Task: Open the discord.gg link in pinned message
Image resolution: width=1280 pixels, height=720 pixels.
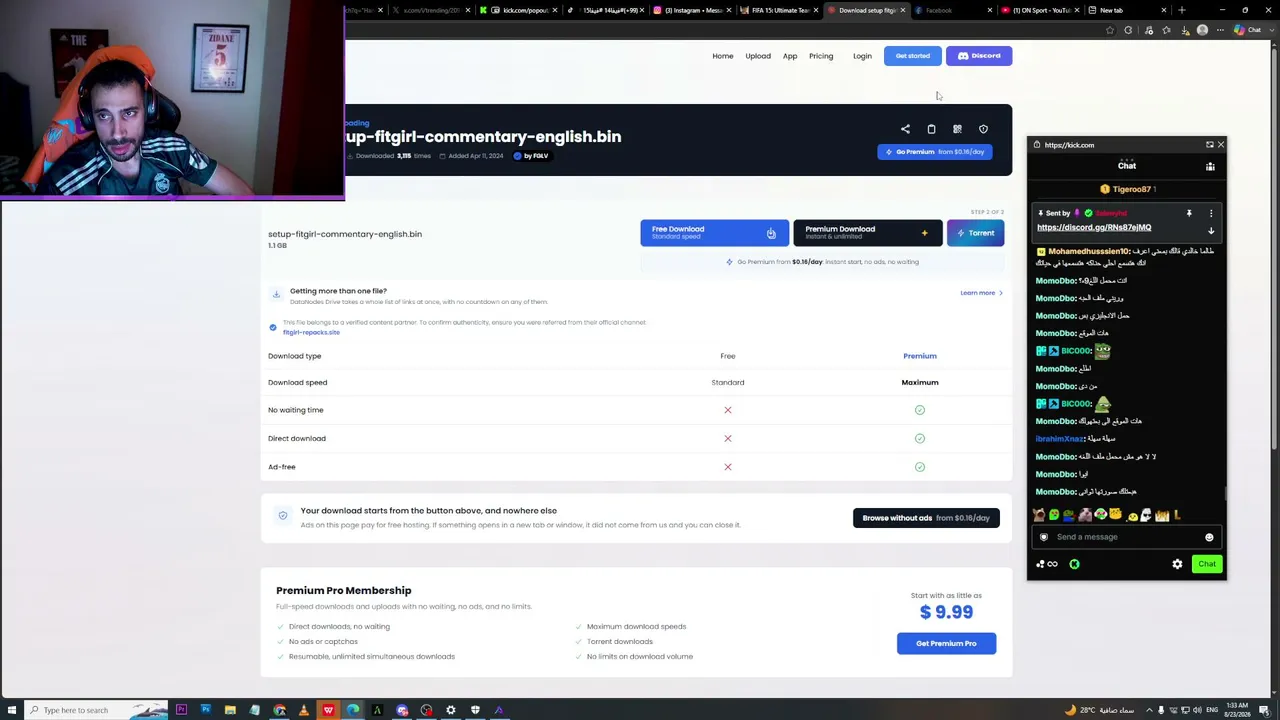Action: tap(1094, 228)
